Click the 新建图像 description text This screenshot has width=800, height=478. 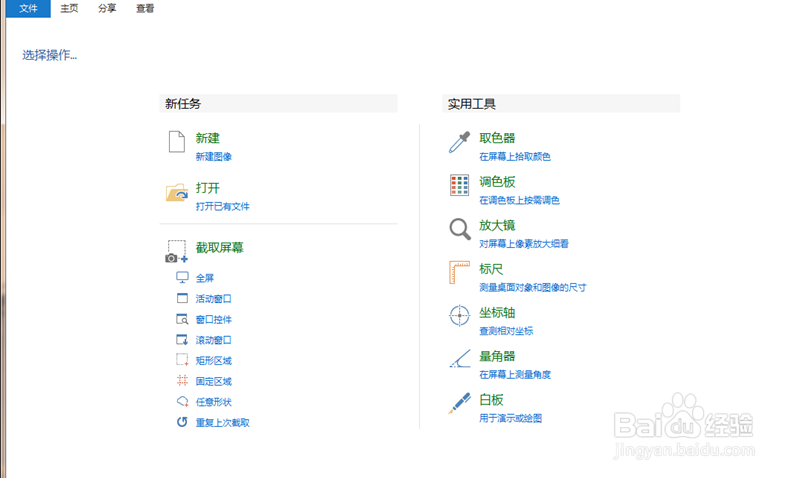click(214, 157)
